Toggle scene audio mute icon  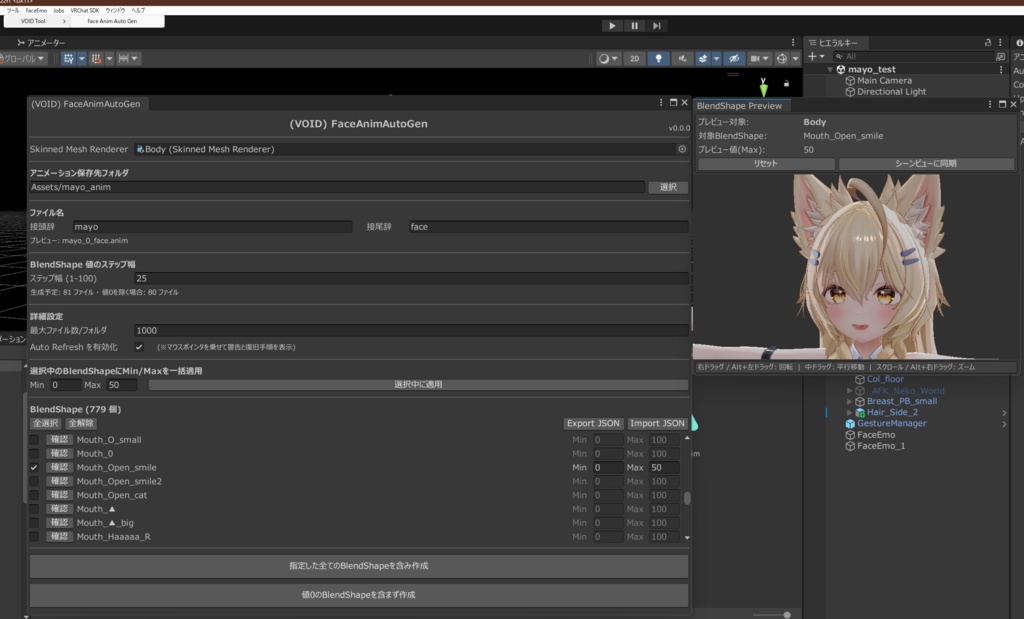(682, 58)
